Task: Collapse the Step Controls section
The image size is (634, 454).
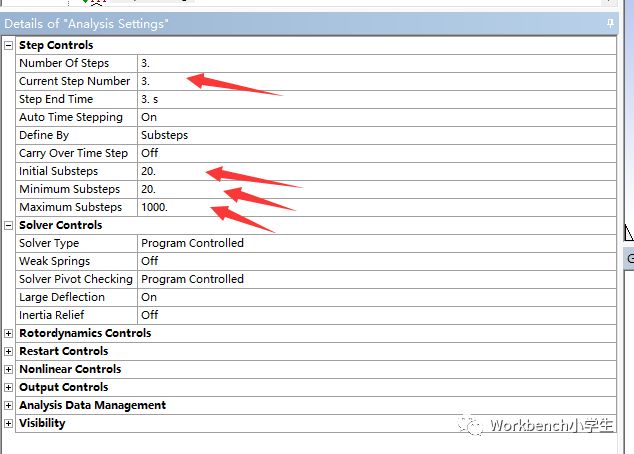Action: 8,45
